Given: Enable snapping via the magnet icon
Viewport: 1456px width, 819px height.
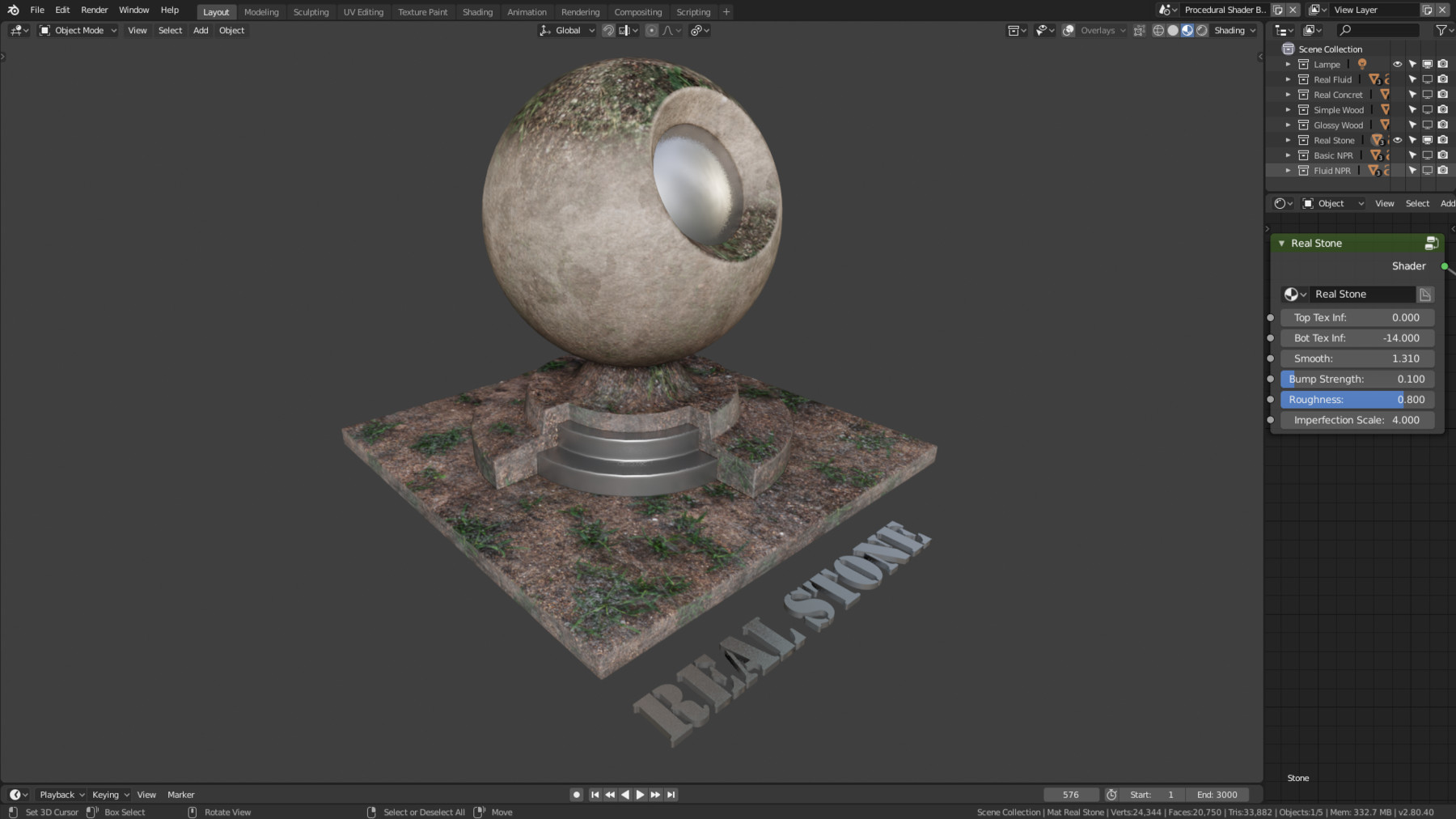Looking at the screenshot, I should pos(608,30).
